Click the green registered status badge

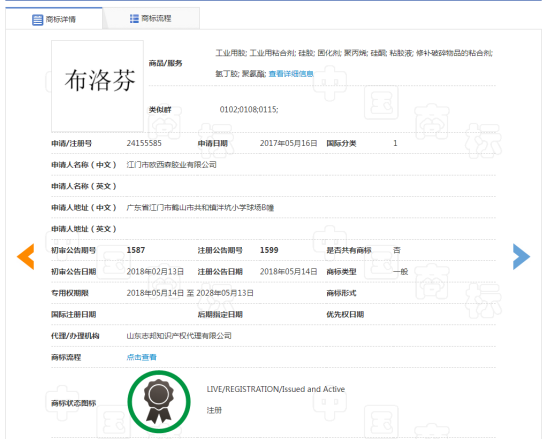click(x=159, y=402)
